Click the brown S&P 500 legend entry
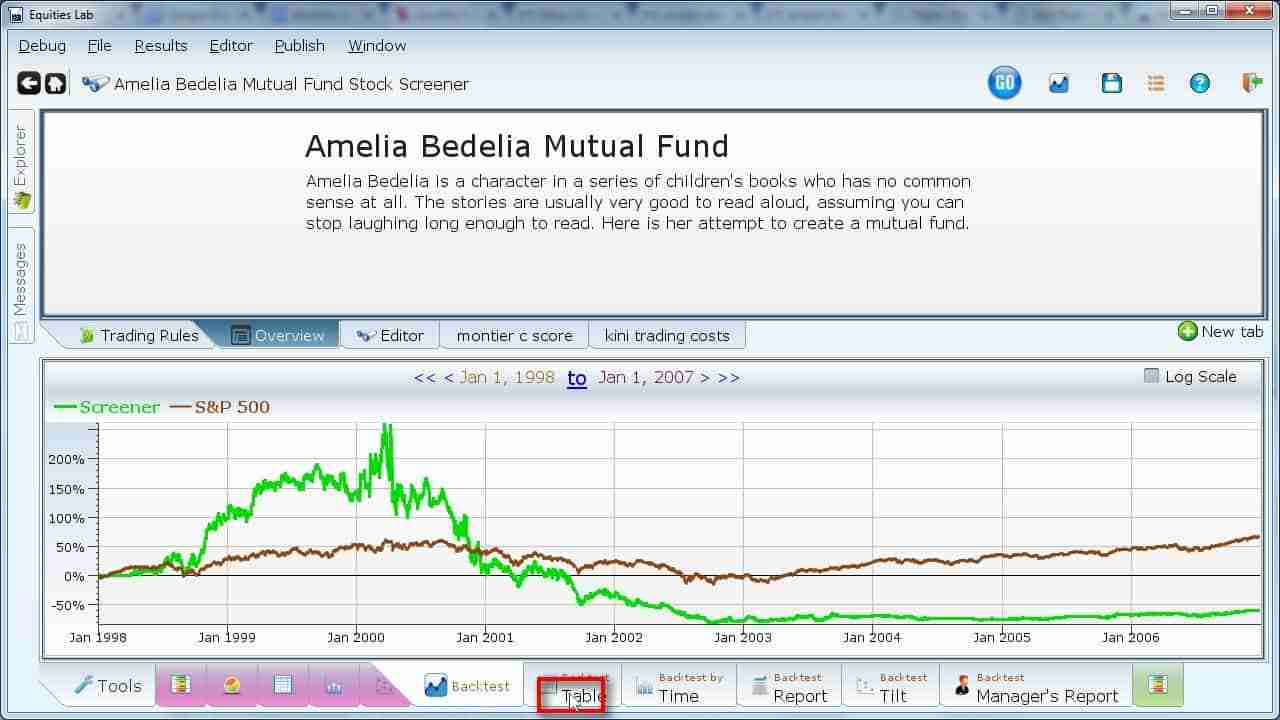This screenshot has width=1280, height=720. (x=220, y=407)
